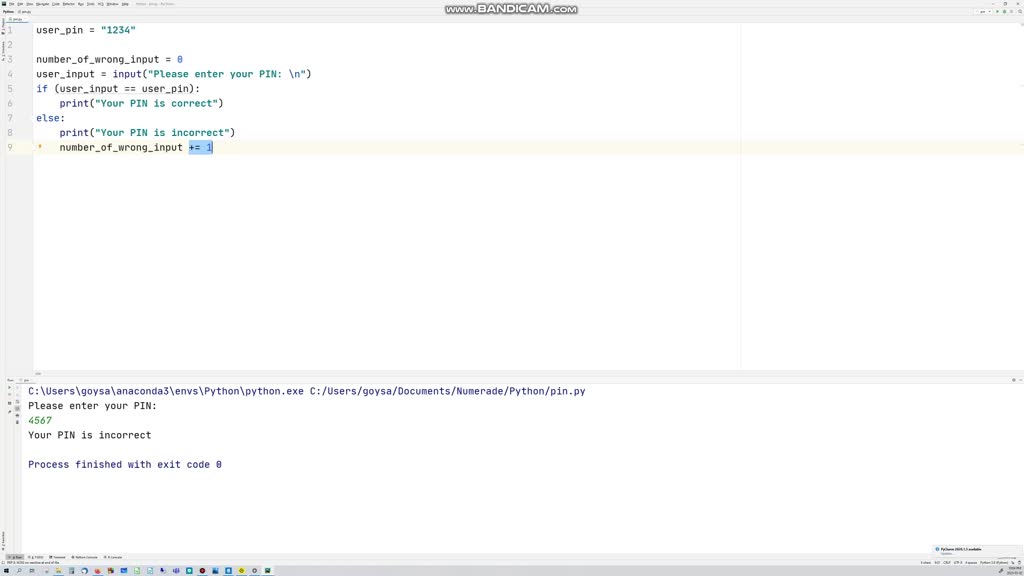Image resolution: width=1024 pixels, height=576 pixels.
Task: Click on code line 1 user_pin assignment
Action: (x=86, y=30)
